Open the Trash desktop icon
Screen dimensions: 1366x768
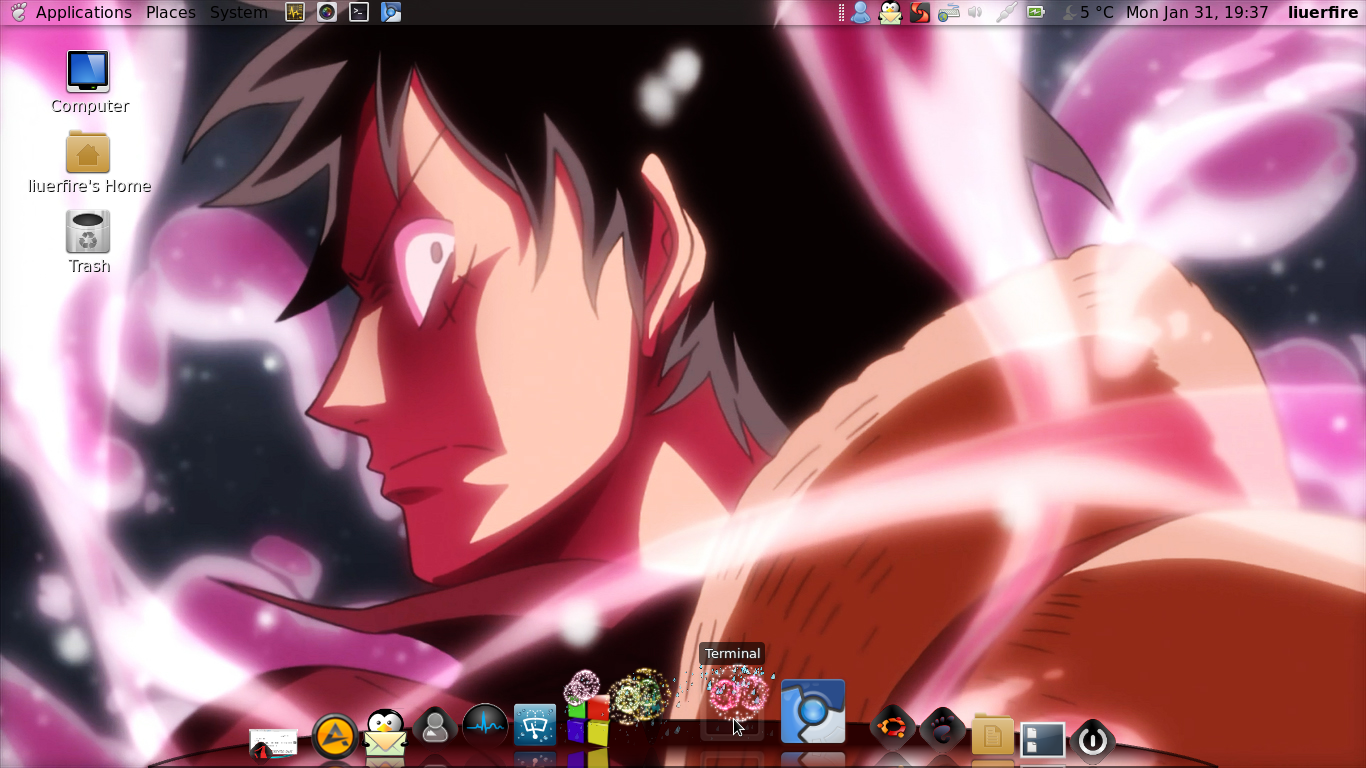(89, 242)
